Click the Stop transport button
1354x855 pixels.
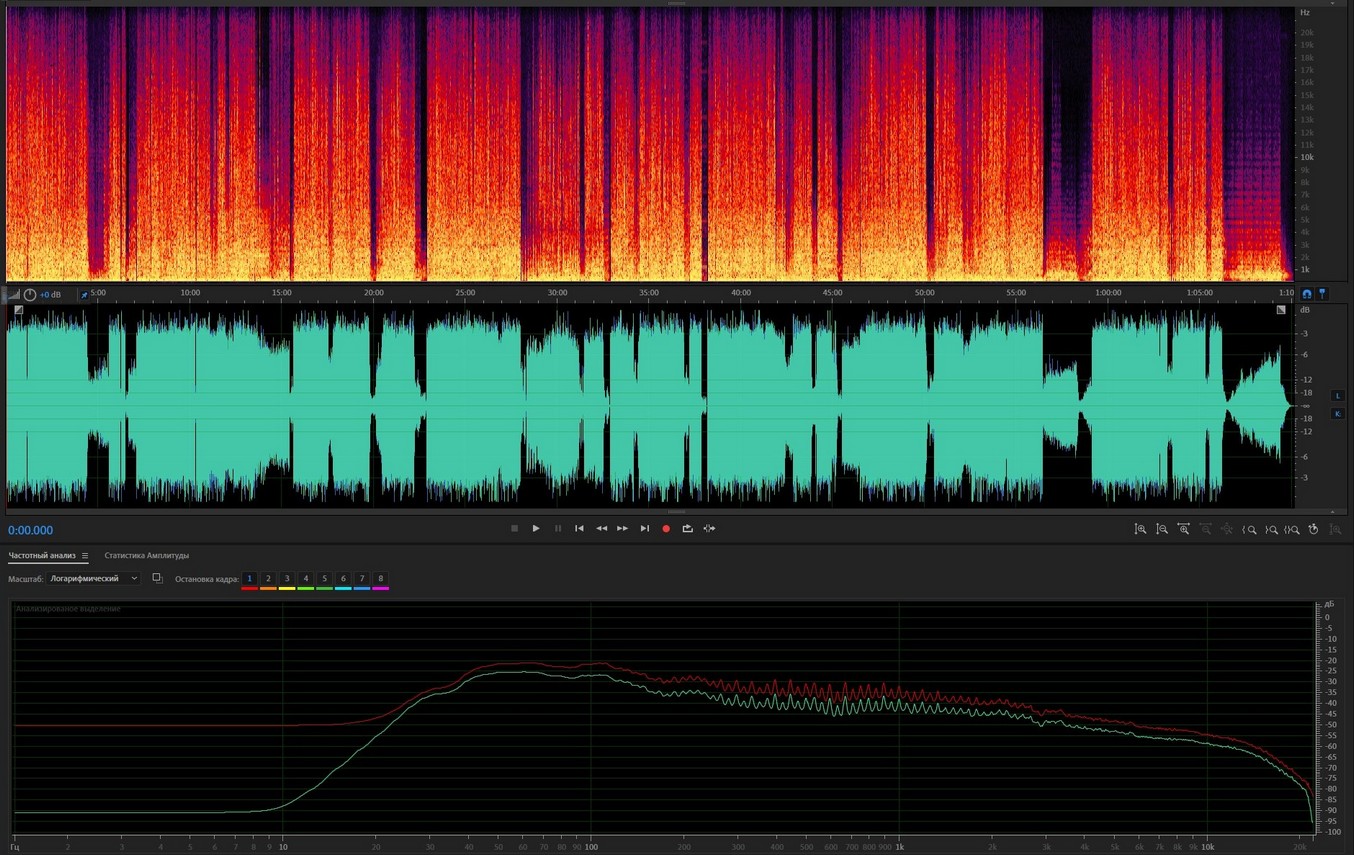pyautogui.click(x=514, y=529)
